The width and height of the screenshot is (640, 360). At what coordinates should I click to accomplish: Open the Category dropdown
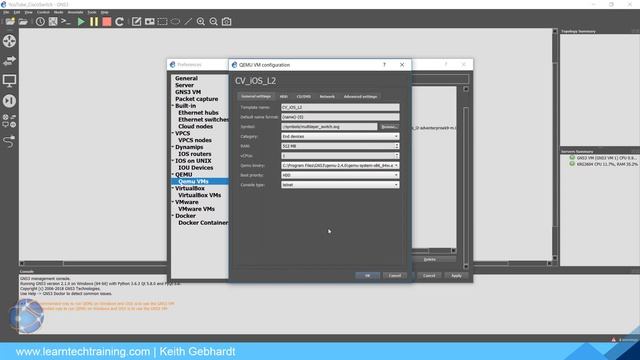[x=340, y=136]
